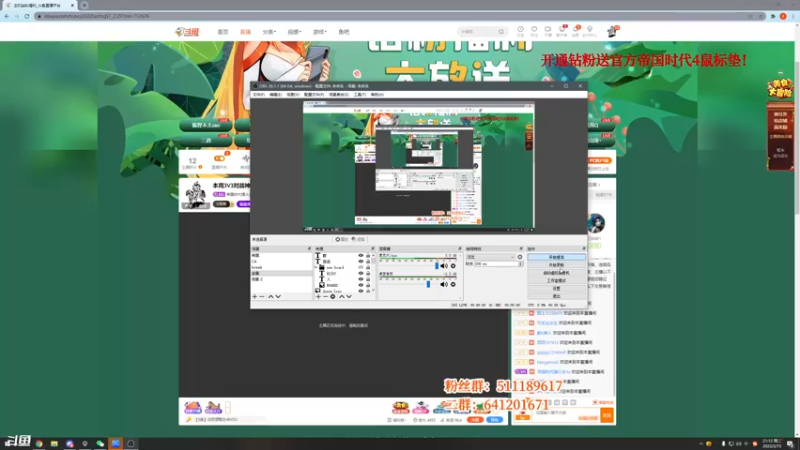Remove the selected source with the Sources minus icon
The width and height of the screenshot is (800, 450).
(326, 296)
